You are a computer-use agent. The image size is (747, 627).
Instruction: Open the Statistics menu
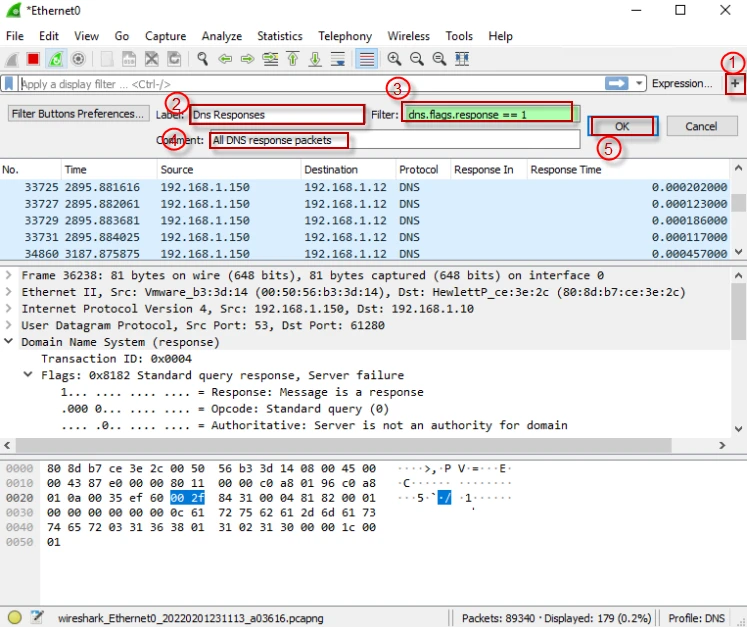pos(280,36)
